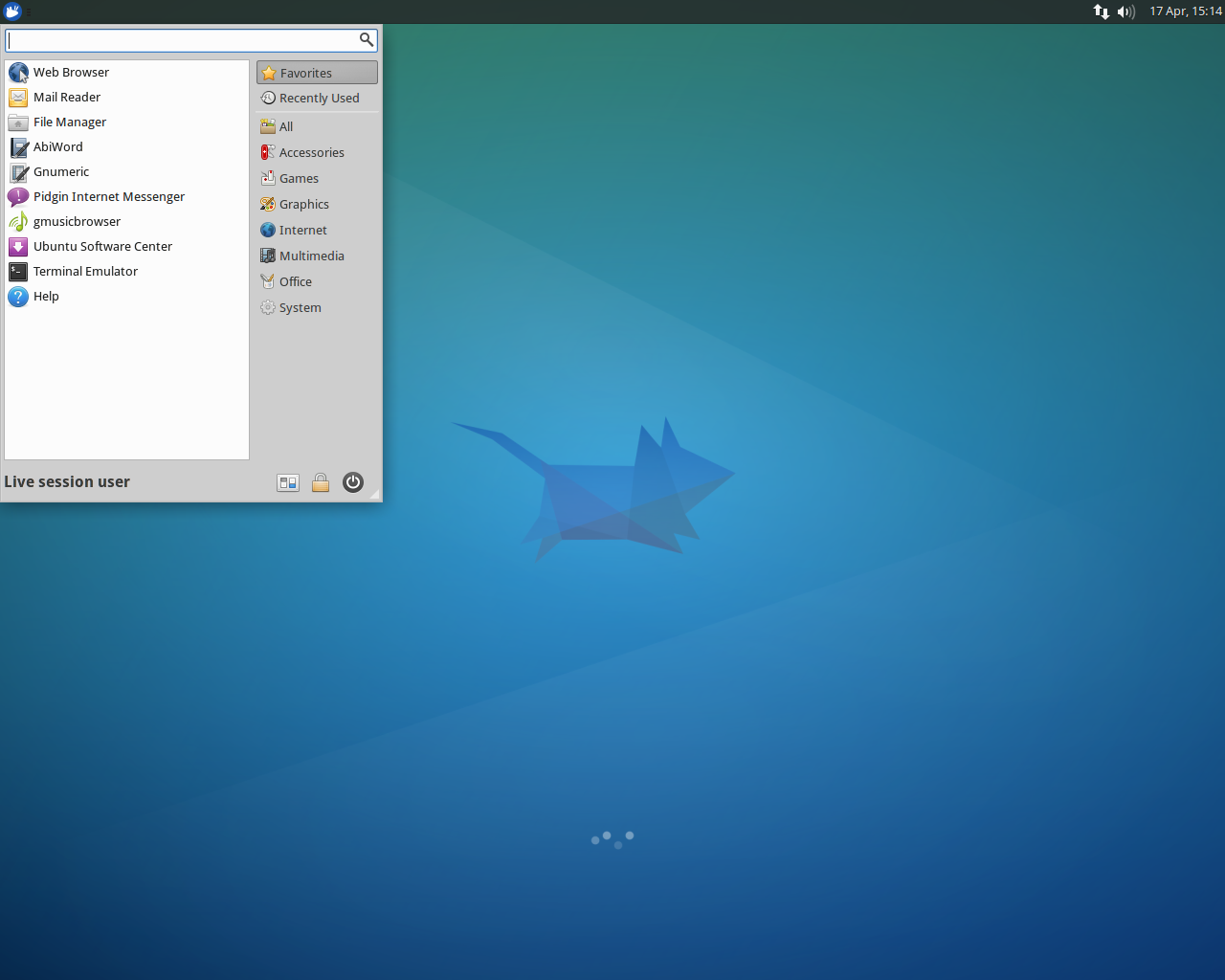The width and height of the screenshot is (1225, 980).
Task: Start AbiWord word processor
Action: coord(126,147)
